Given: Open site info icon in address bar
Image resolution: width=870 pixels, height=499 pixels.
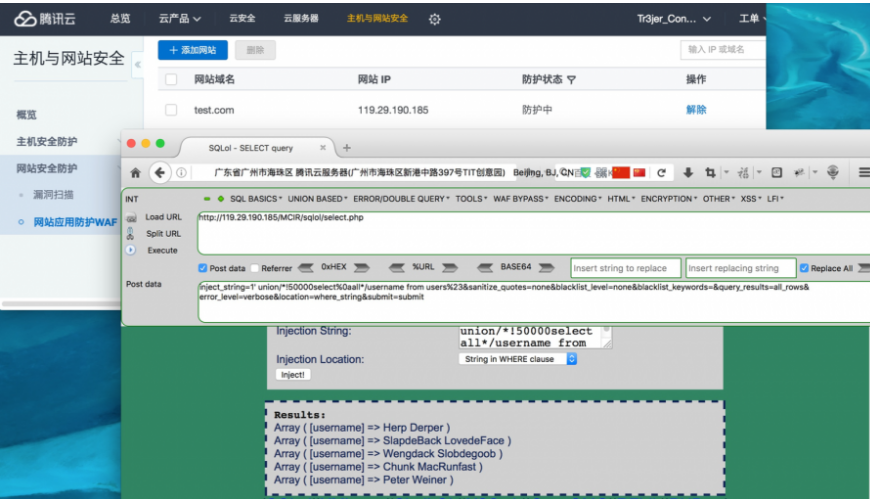Looking at the screenshot, I should tap(181, 173).
